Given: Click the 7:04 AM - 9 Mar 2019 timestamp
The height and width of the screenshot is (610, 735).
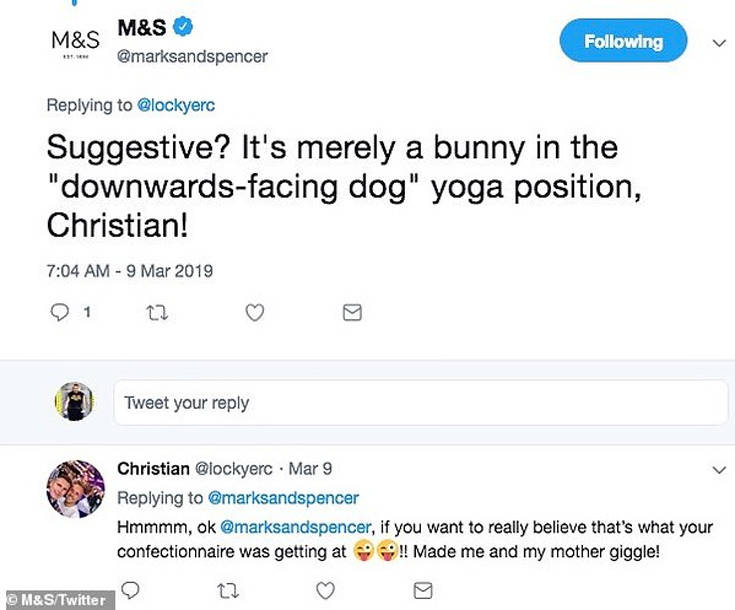Looking at the screenshot, I should click(x=129, y=270).
